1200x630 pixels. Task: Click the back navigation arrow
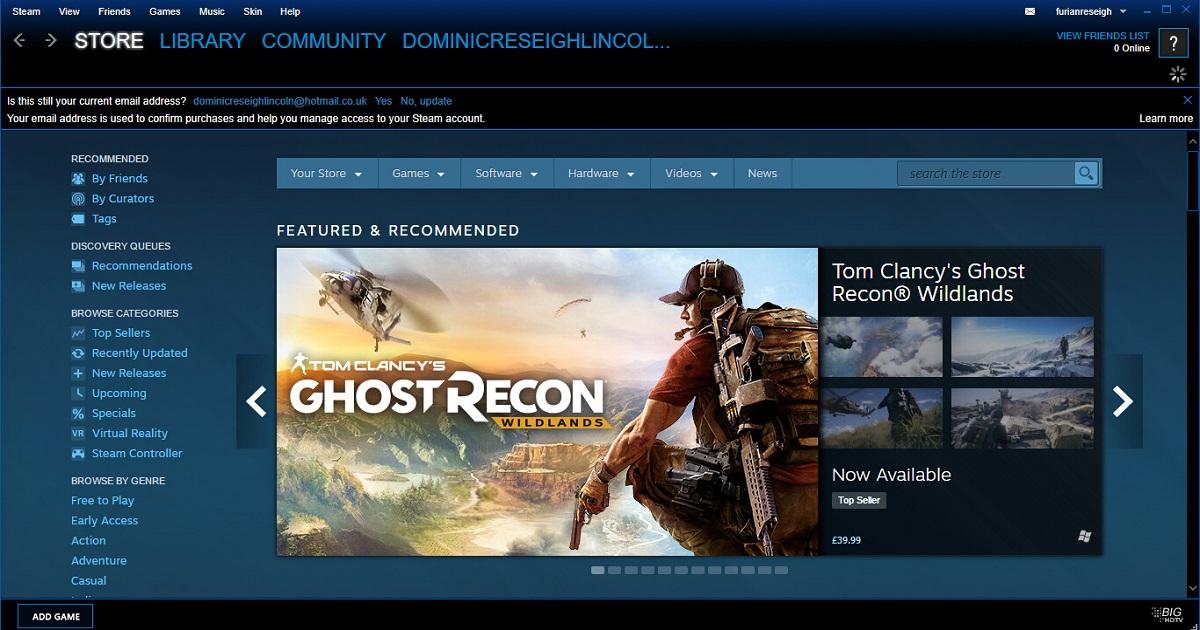point(20,41)
